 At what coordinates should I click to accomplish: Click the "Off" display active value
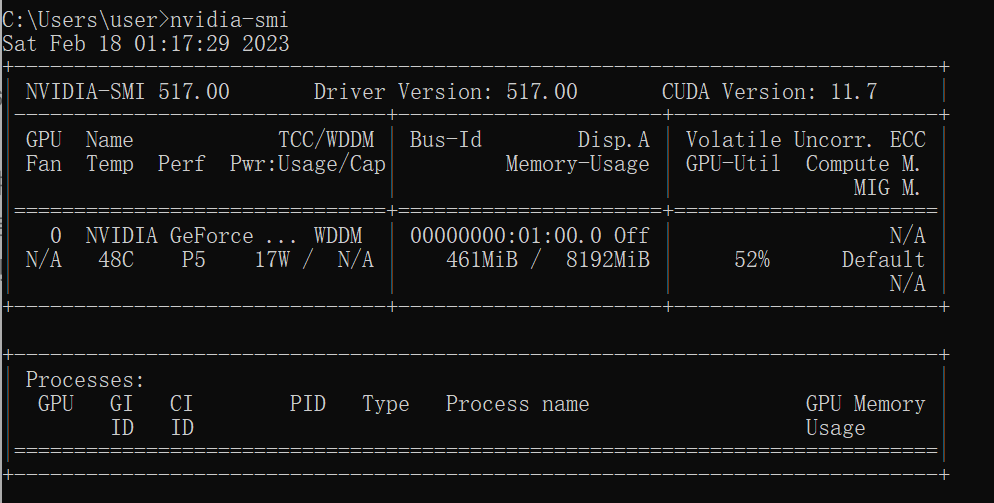[631, 237]
